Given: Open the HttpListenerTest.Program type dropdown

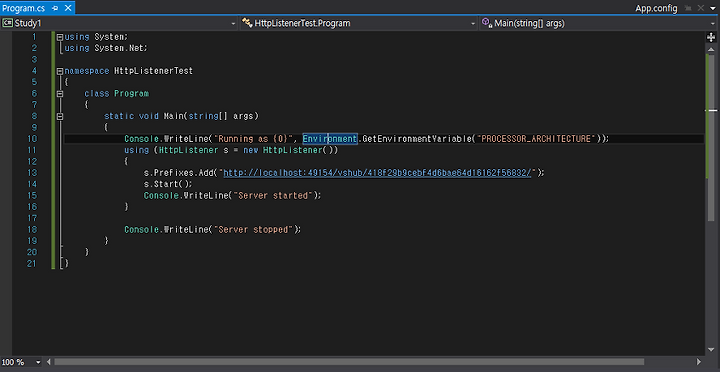Looking at the screenshot, I should click(x=473, y=23).
